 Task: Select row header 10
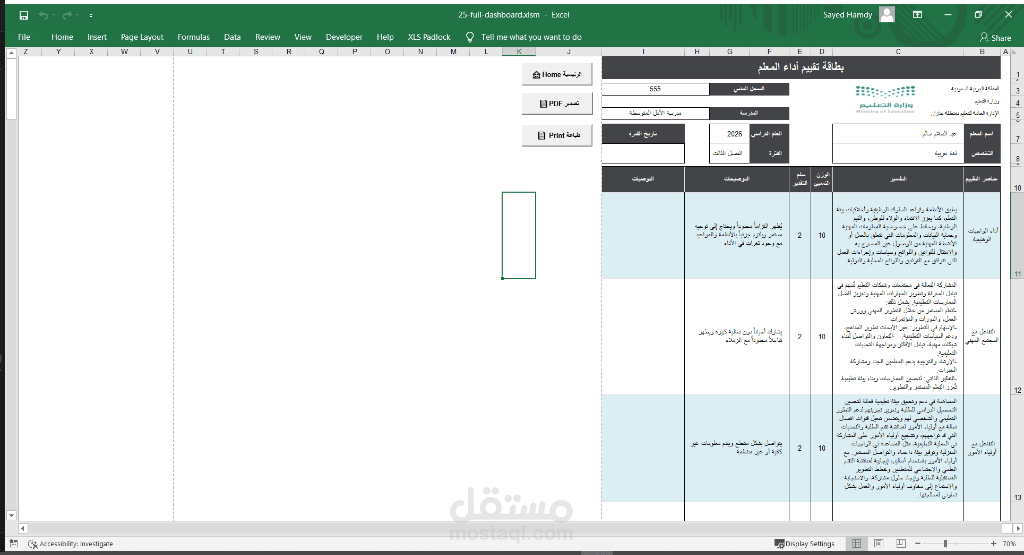pyautogui.click(x=1017, y=179)
